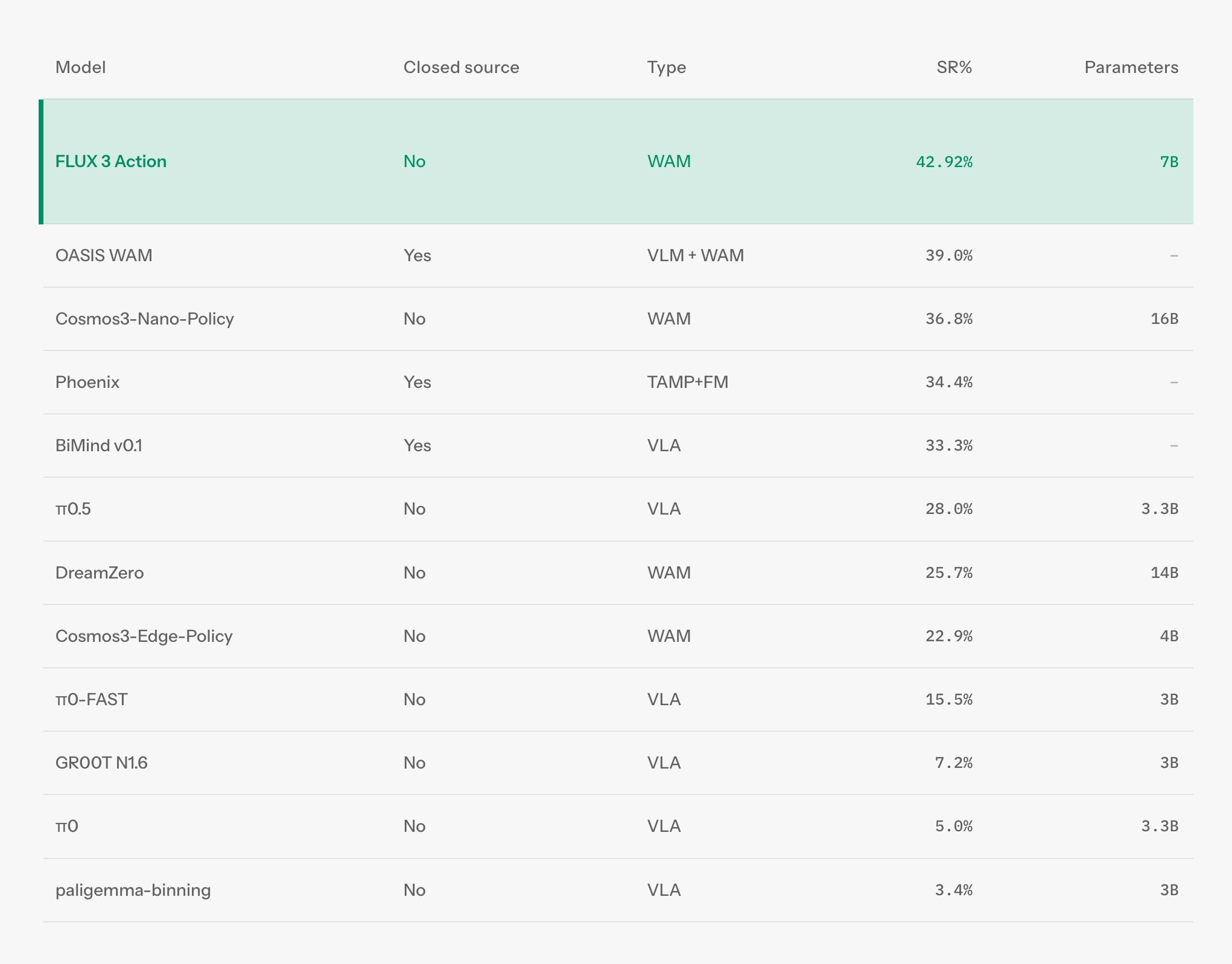Click the VLM + WAM type cell
This screenshot has height=964, width=1232.
tap(696, 255)
